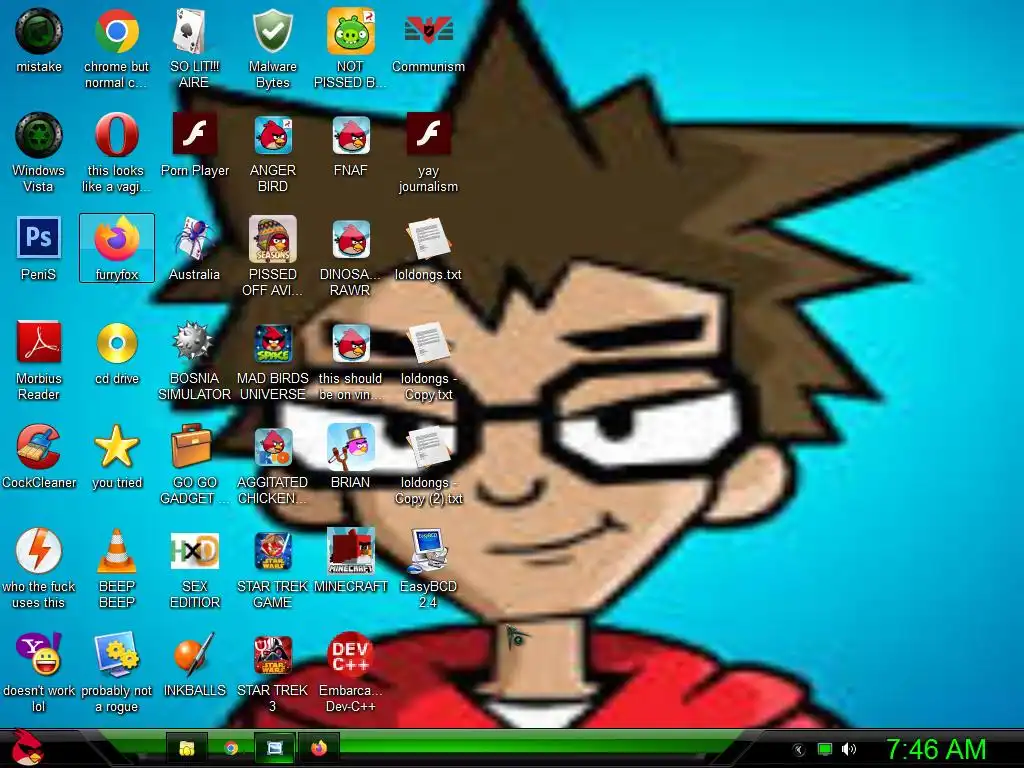Viewport: 1024px width, 768px height.
Task: Select the 'MAD BIRDS UNIVERSE' Space icon
Action: (272, 344)
